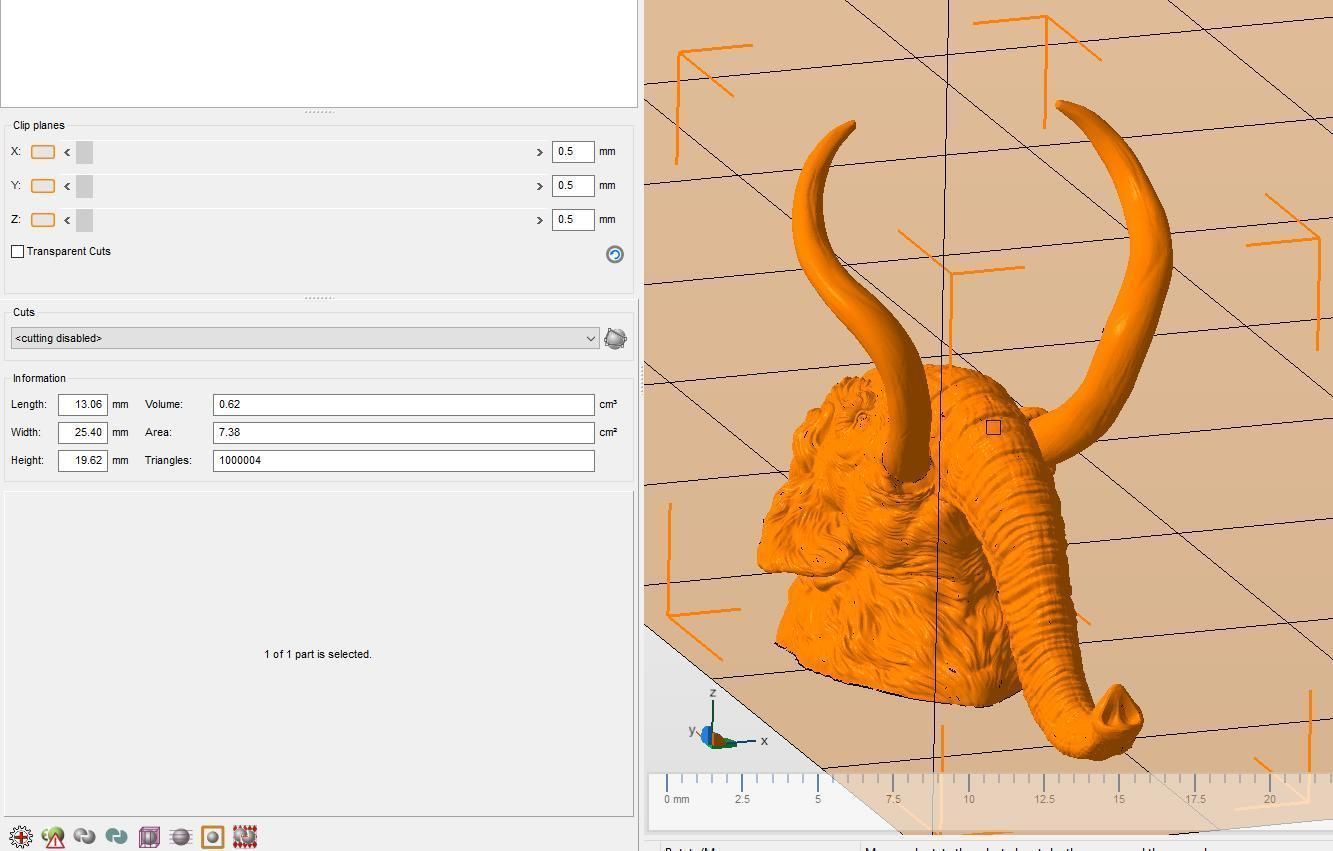This screenshot has height=851, width=1333.
Task: Click the Z clip plane 0.5 mm field
Action: point(573,220)
